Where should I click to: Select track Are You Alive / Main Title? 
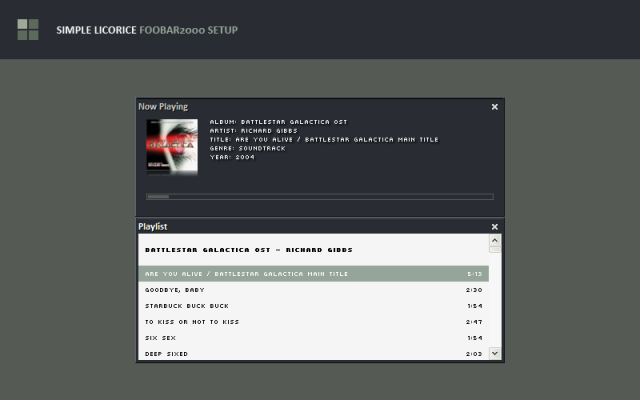point(313,274)
